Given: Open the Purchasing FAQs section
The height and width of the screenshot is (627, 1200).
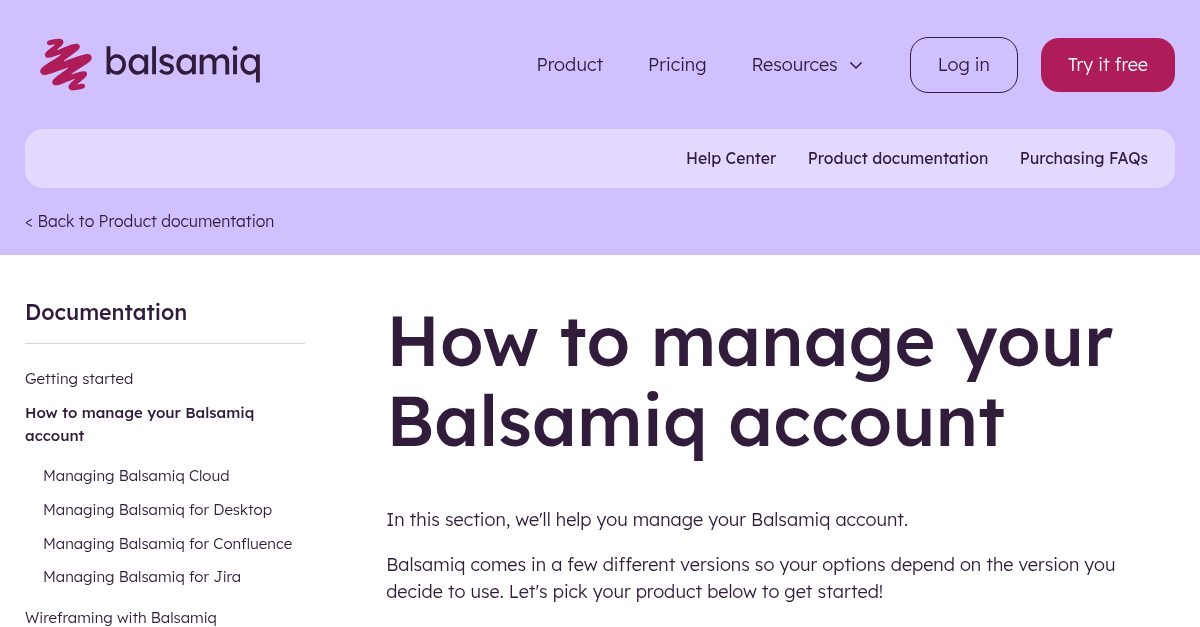Looking at the screenshot, I should 1084,158.
